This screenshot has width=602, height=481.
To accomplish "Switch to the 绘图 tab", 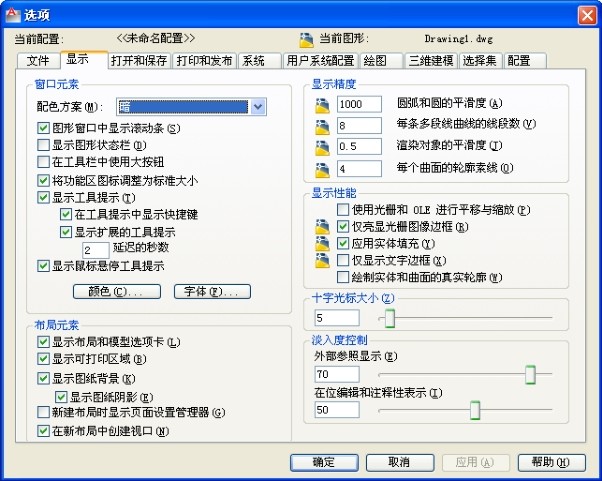I will coord(381,61).
